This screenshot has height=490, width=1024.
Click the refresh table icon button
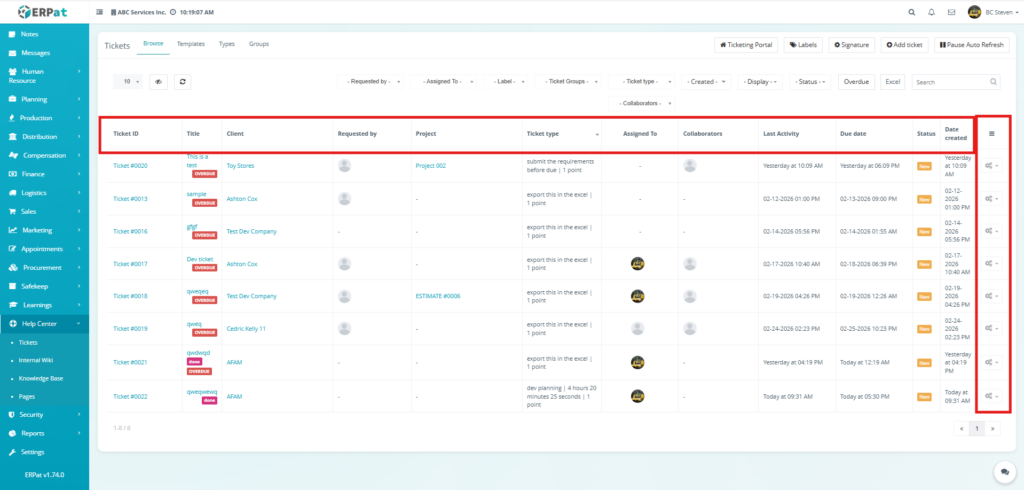click(x=182, y=82)
